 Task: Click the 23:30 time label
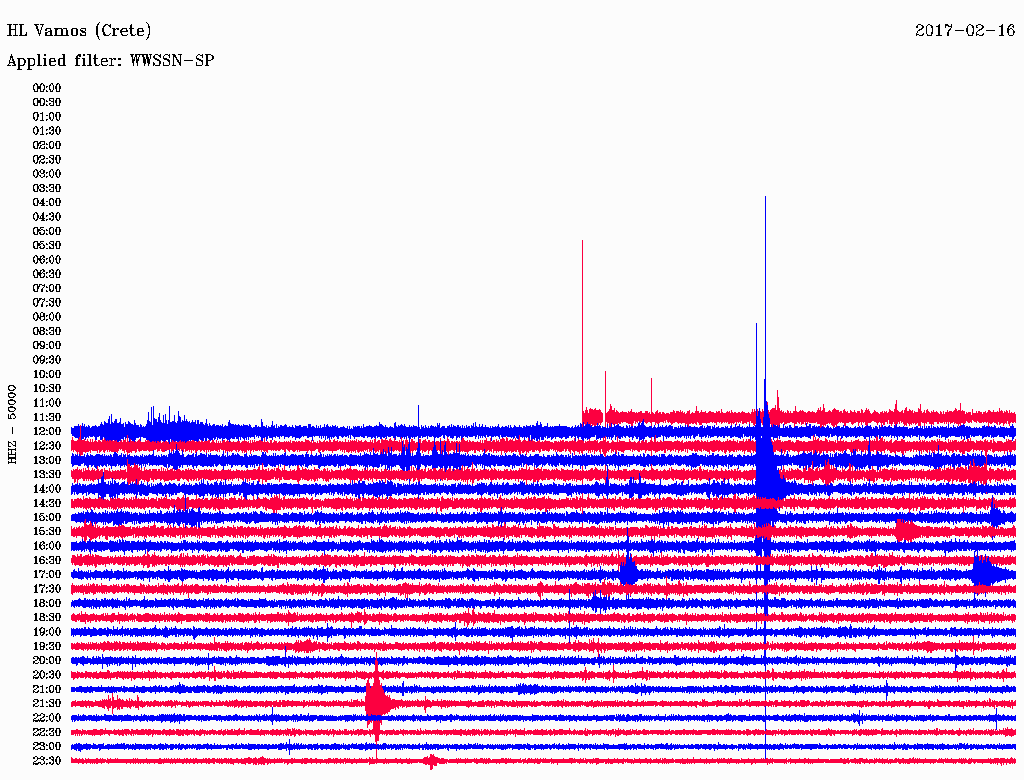tap(47, 760)
